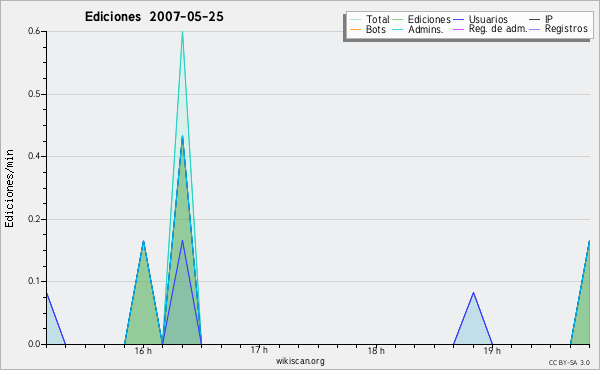Click the Admins. legend color line
This screenshot has width=600, height=370.
pos(398,29)
